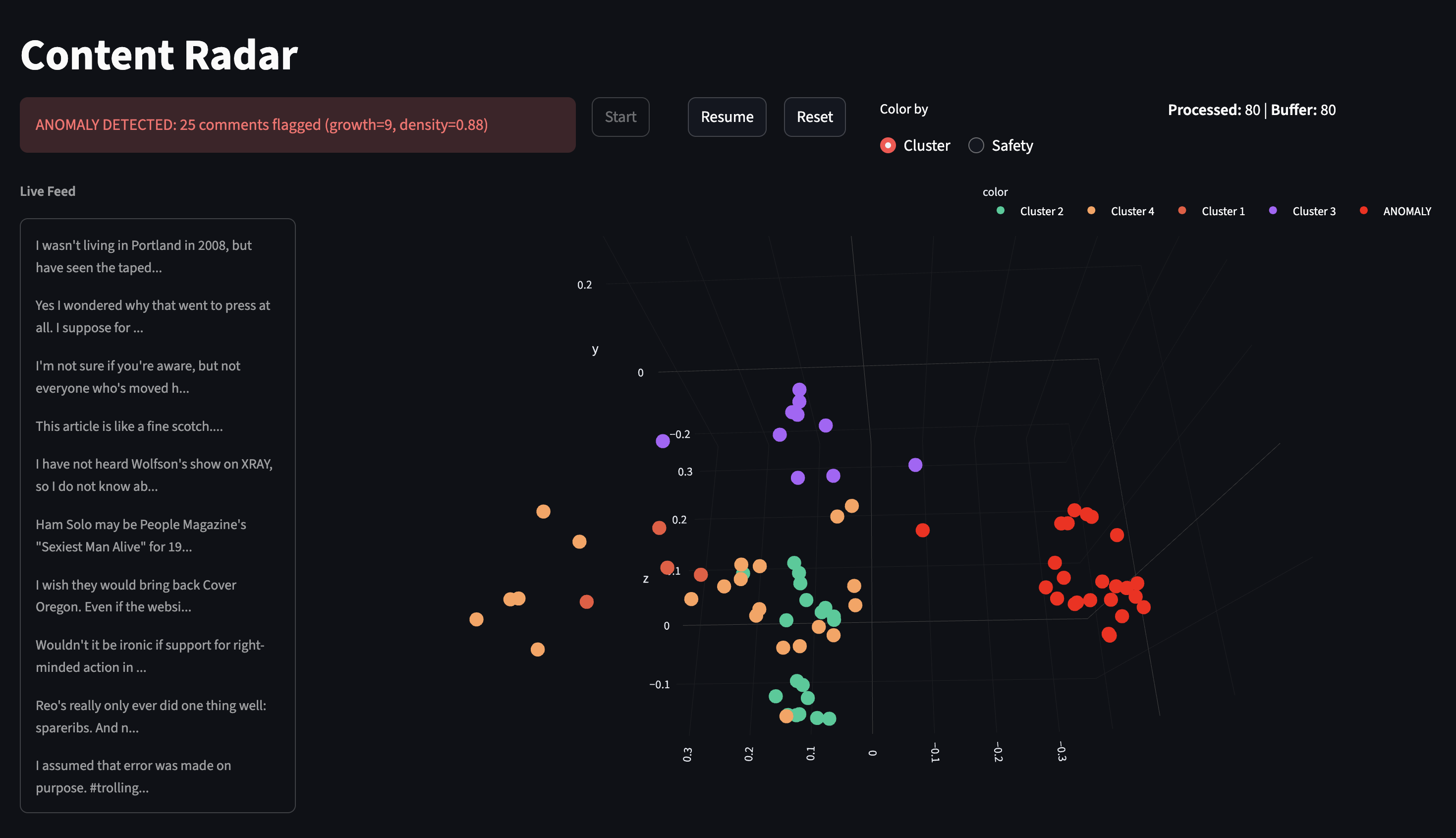
Task: Select the #trolling comment entry
Action: [133, 777]
